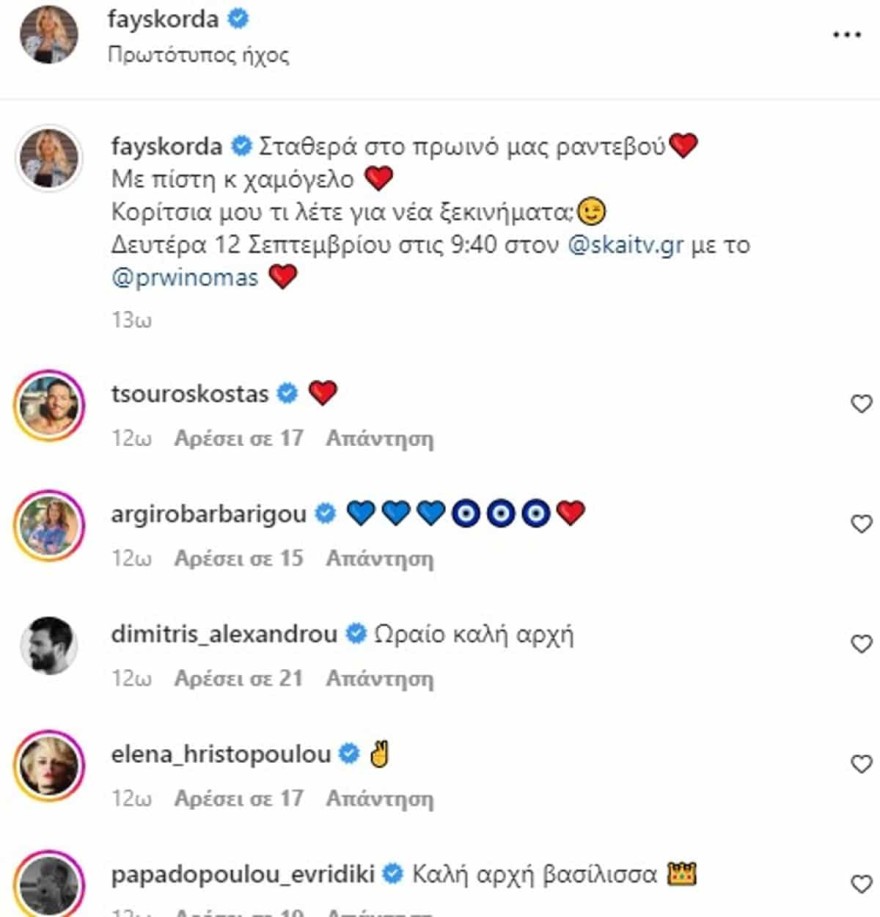
Task: Reply to tsouroskostas's comment
Action: tap(380, 437)
